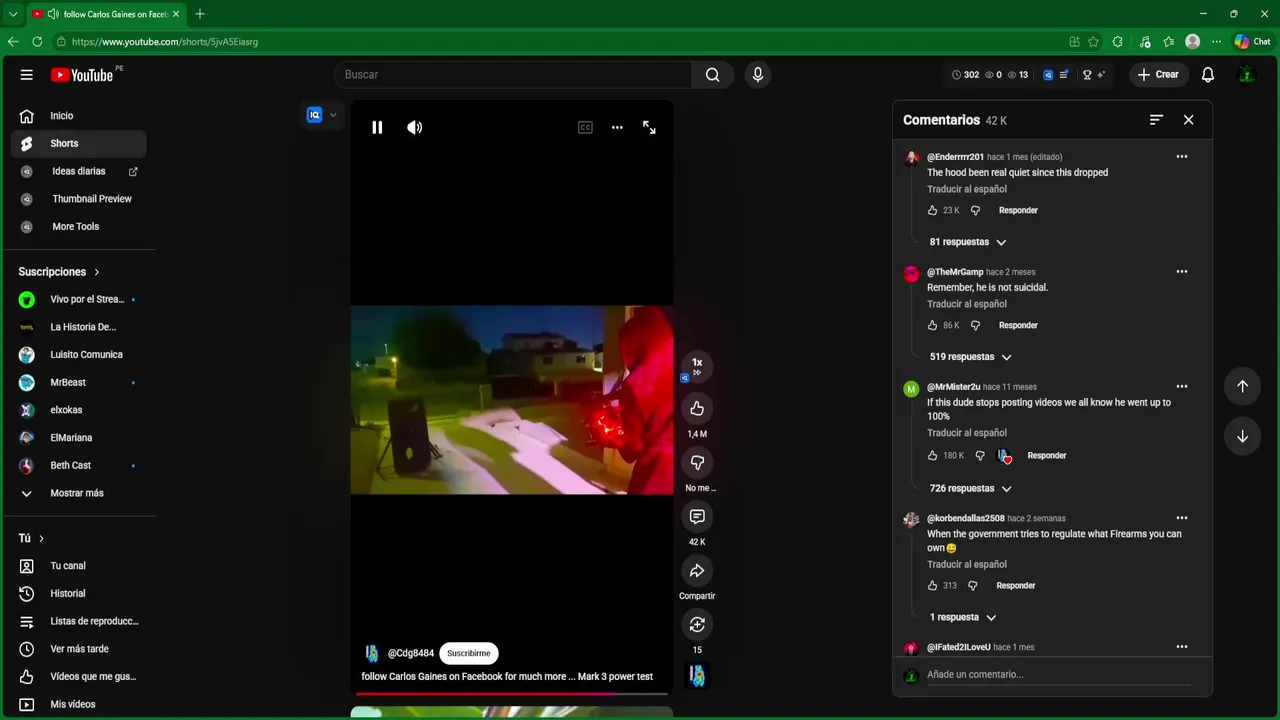1280x720 pixels.
Task: Reply to @MrMister2u's comment
Action: (x=1047, y=456)
